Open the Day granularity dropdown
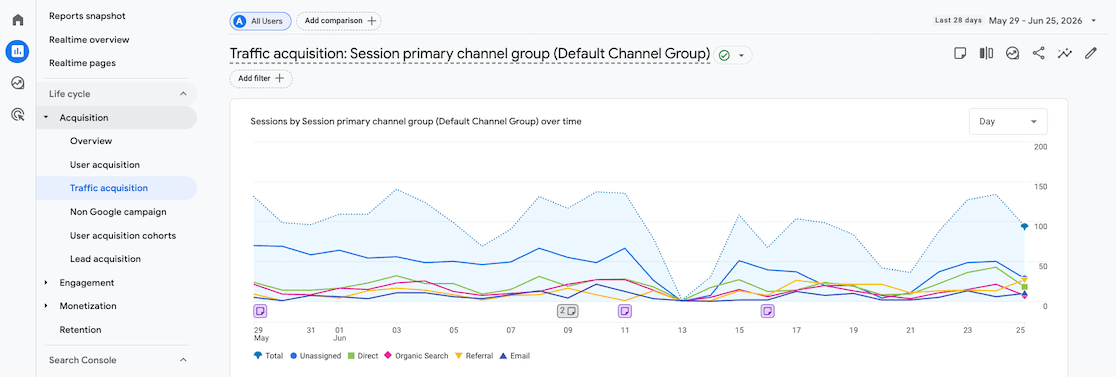1116x377 pixels. (1008, 122)
